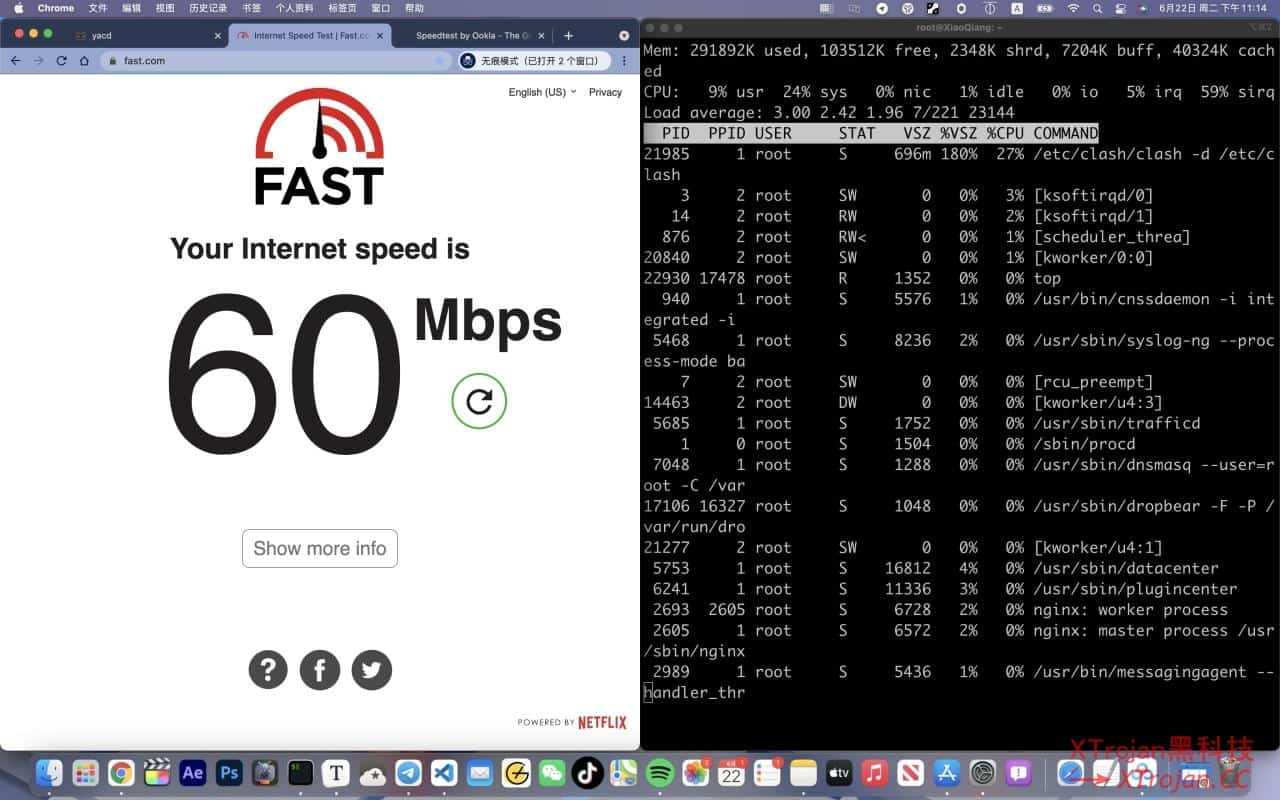Open App Store from the dock
Screen dimensions: 1280x800
pos(947,773)
